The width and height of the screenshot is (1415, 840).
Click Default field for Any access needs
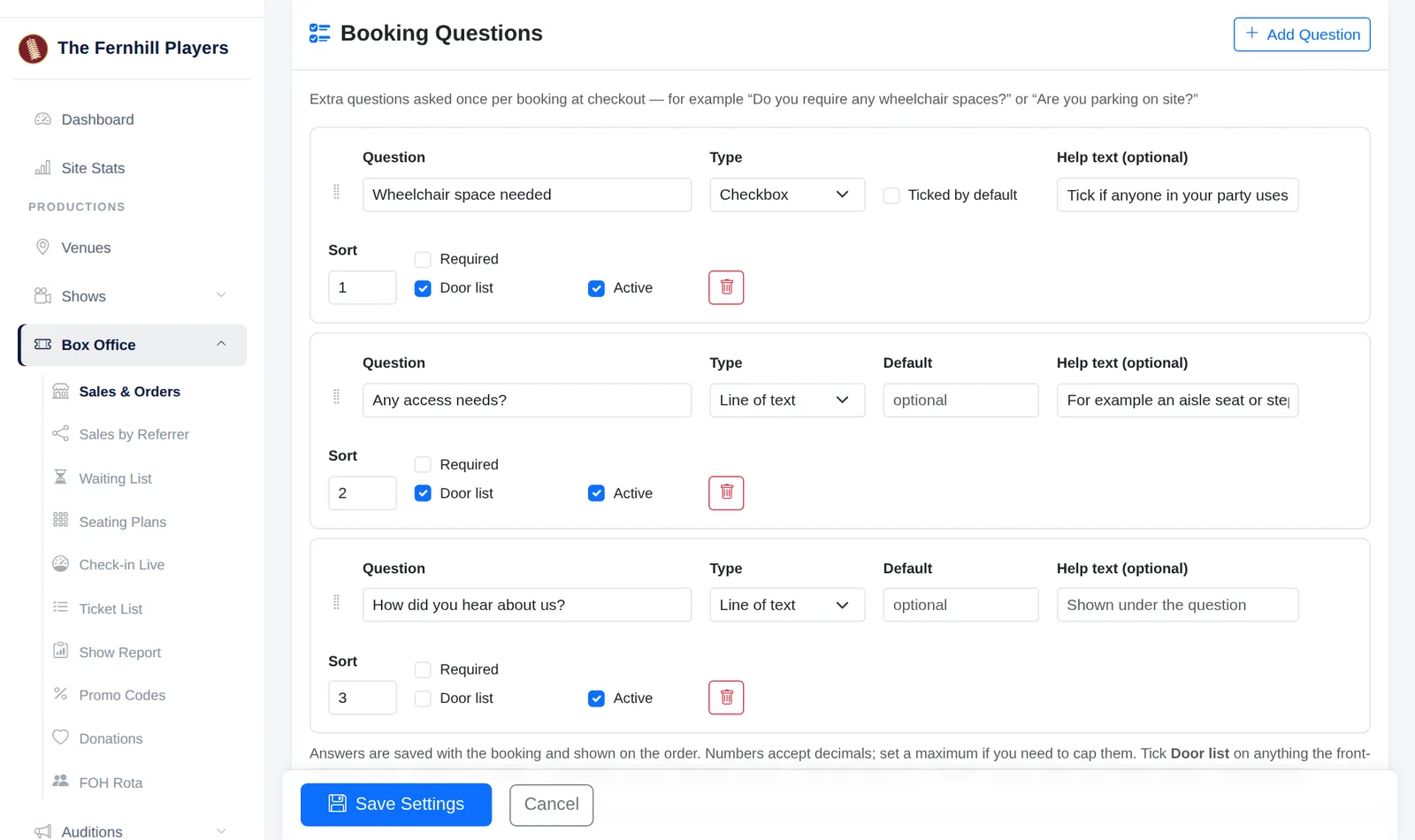(x=960, y=400)
